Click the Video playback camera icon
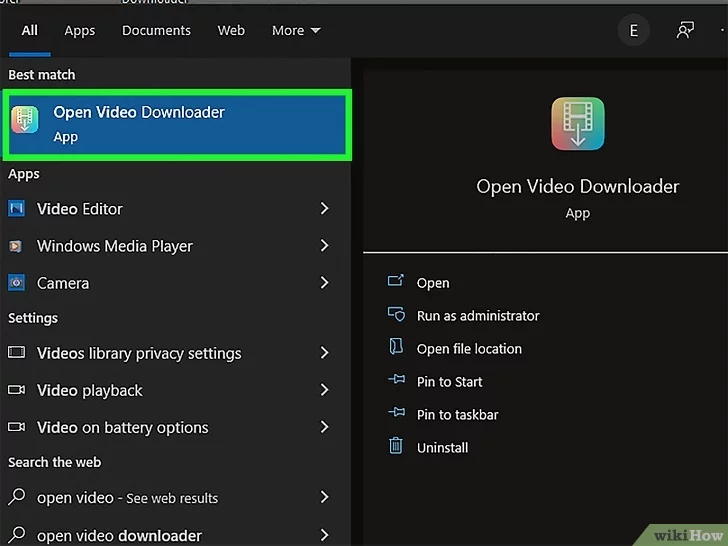 (16, 390)
